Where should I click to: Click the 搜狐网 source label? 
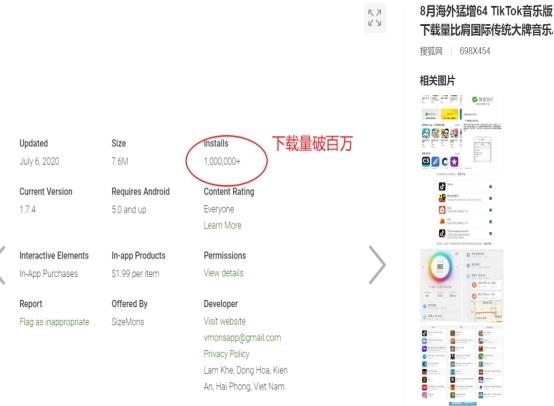pyautogui.click(x=431, y=51)
